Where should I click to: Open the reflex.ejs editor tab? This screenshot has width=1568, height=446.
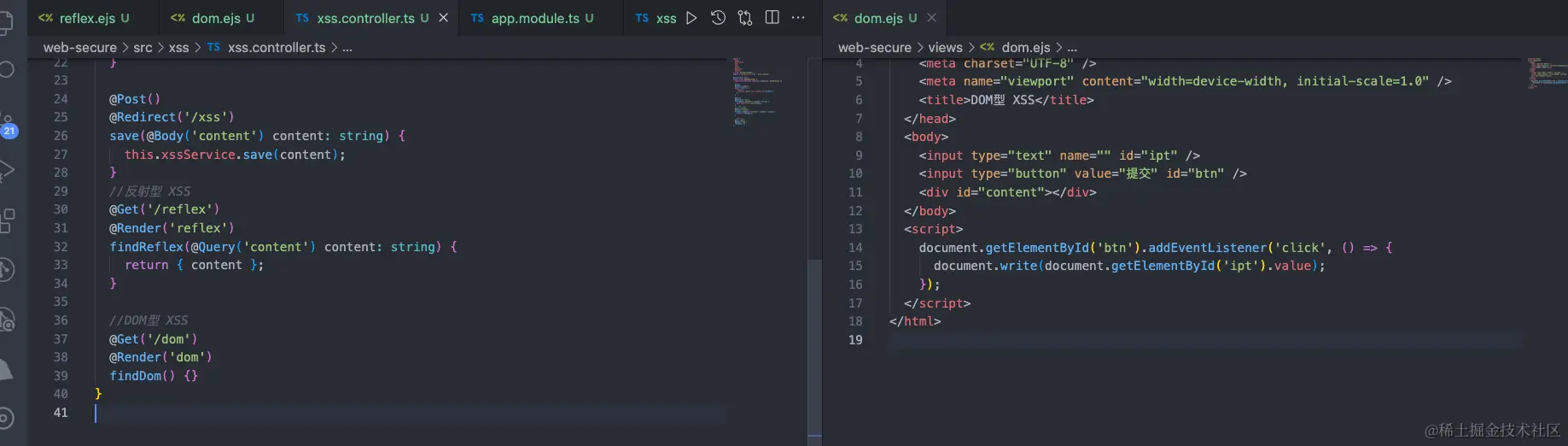[x=94, y=18]
